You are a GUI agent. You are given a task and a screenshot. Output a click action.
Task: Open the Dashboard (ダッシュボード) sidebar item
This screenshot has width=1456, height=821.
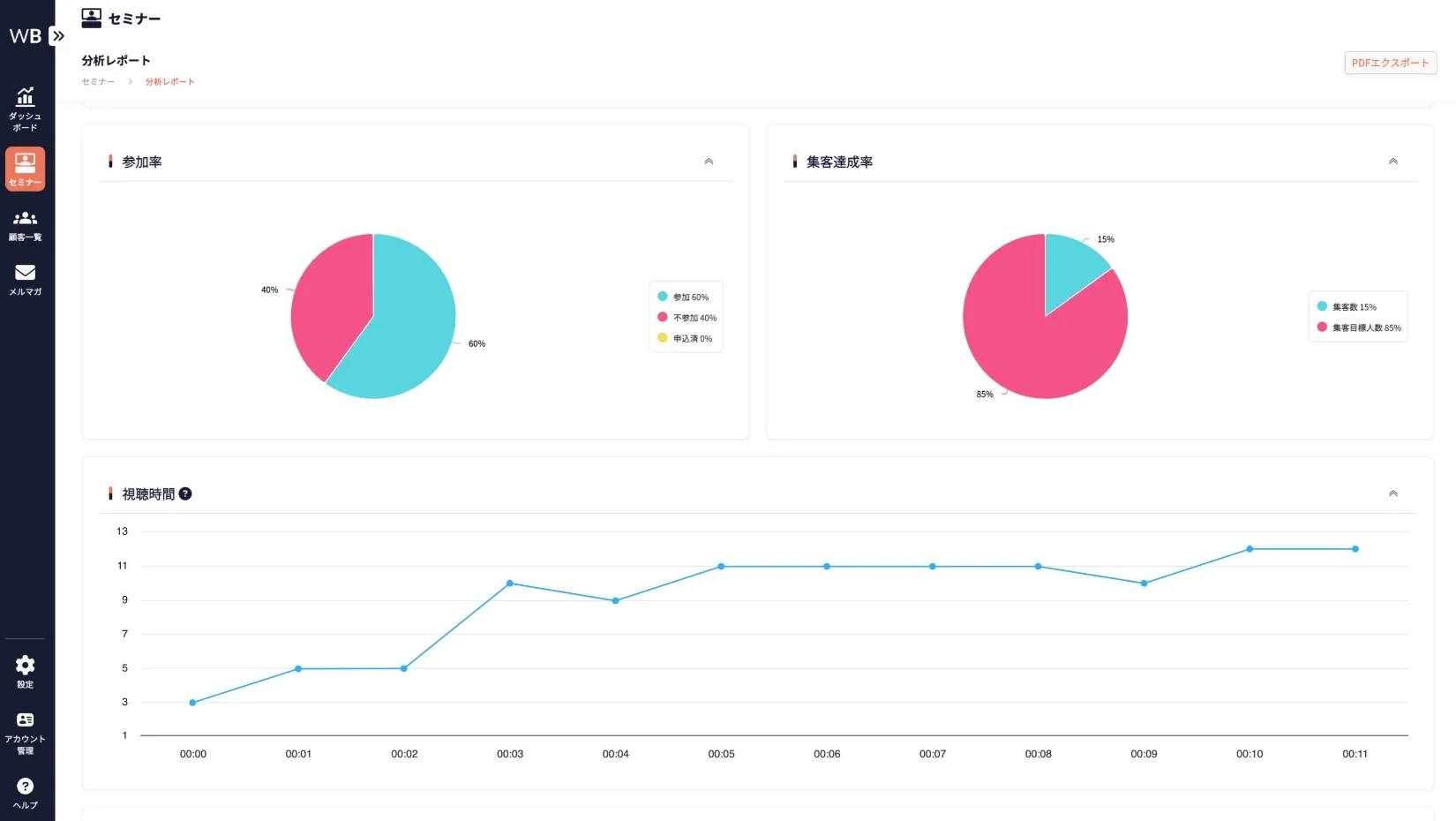pos(25,109)
